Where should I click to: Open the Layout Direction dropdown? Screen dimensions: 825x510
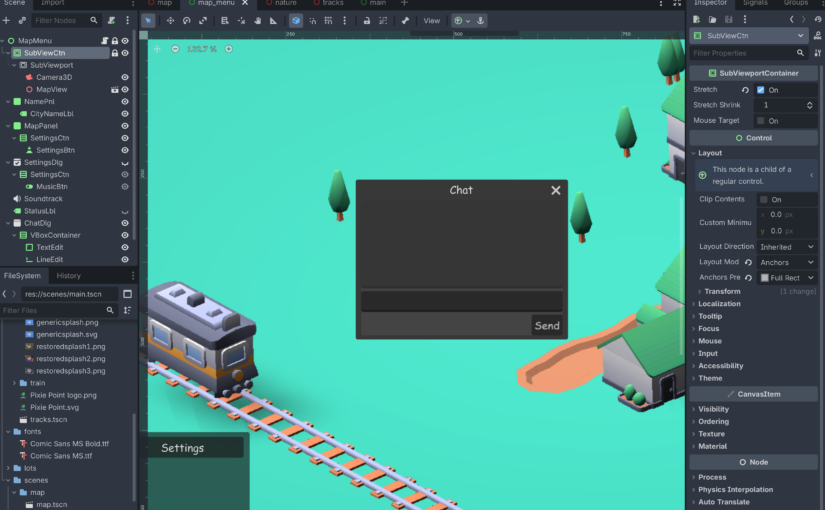coord(786,247)
